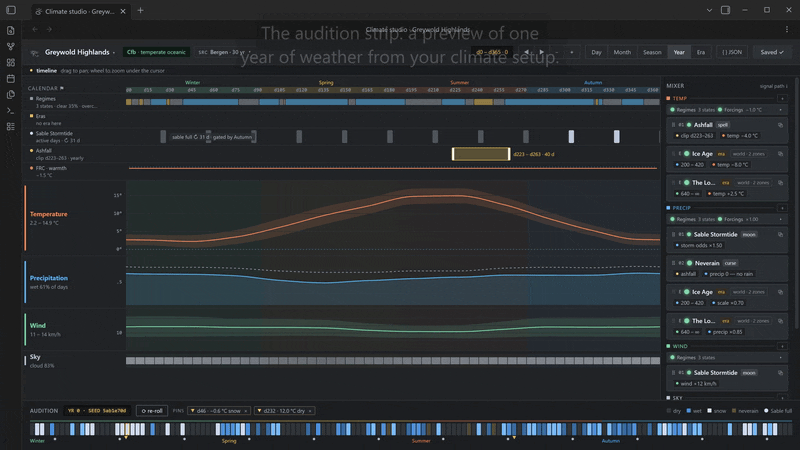Viewport: 800px width, 450px height.
Task: Grab the drag handle of Neverain card
Action: click(x=673, y=263)
